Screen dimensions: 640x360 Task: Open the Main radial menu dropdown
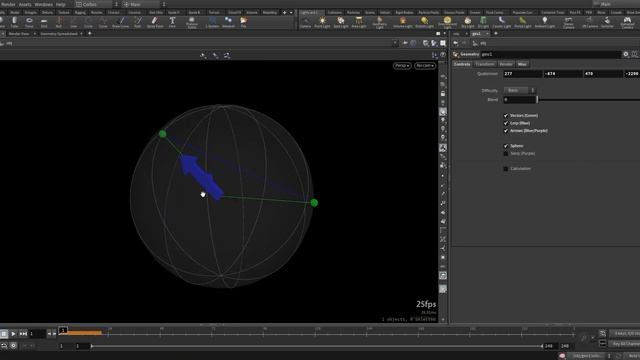pos(144,4)
